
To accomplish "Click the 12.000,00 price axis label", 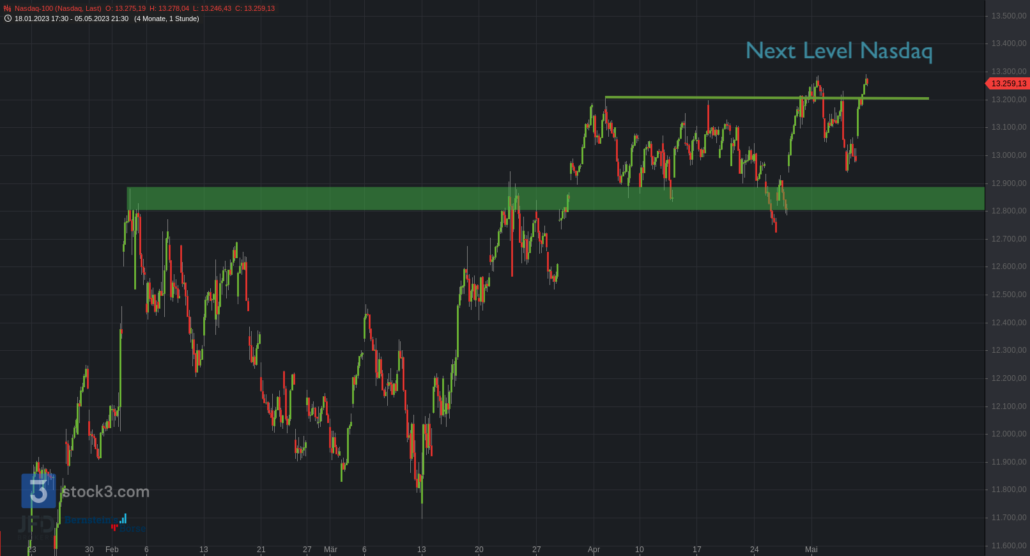I will click(1009, 434).
